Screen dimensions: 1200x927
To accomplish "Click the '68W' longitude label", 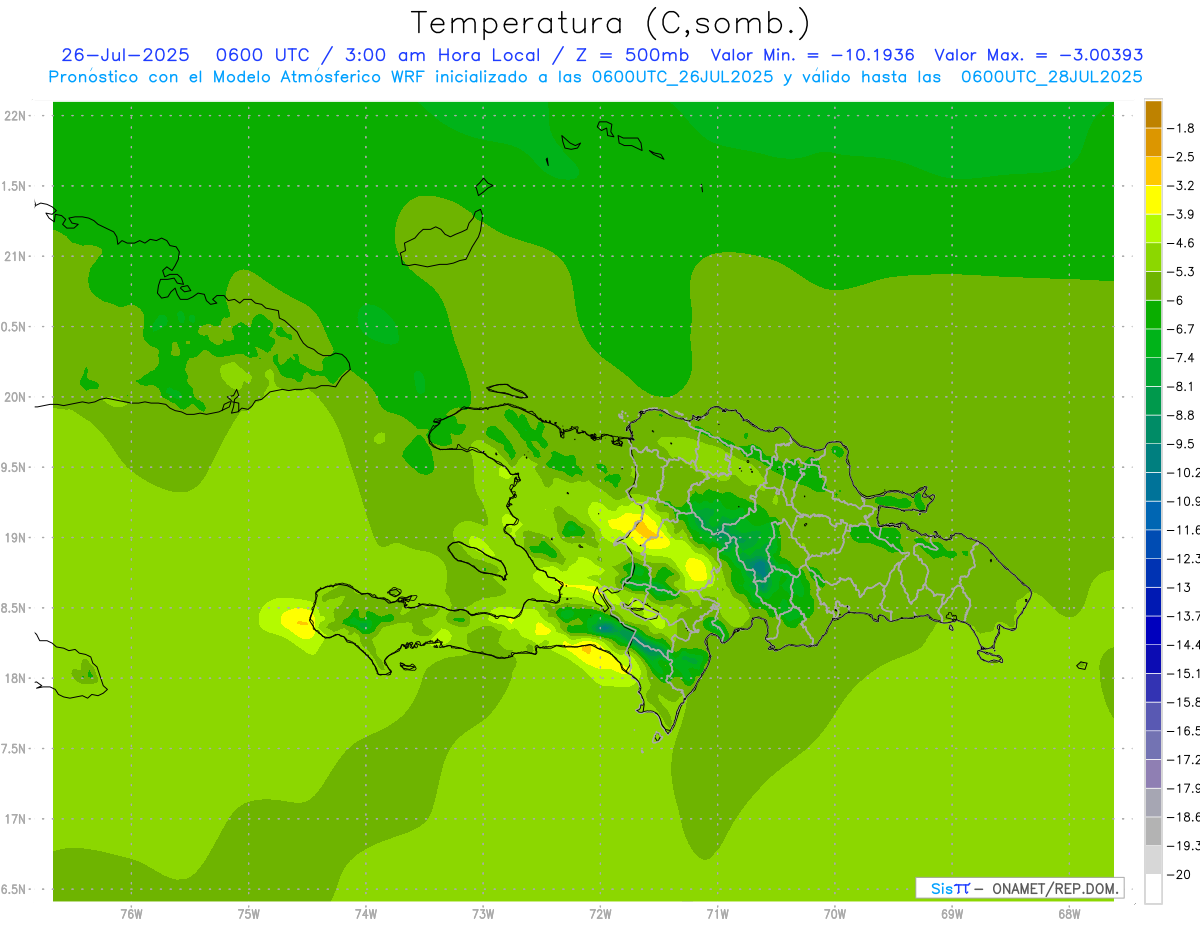I will pos(1069,914).
